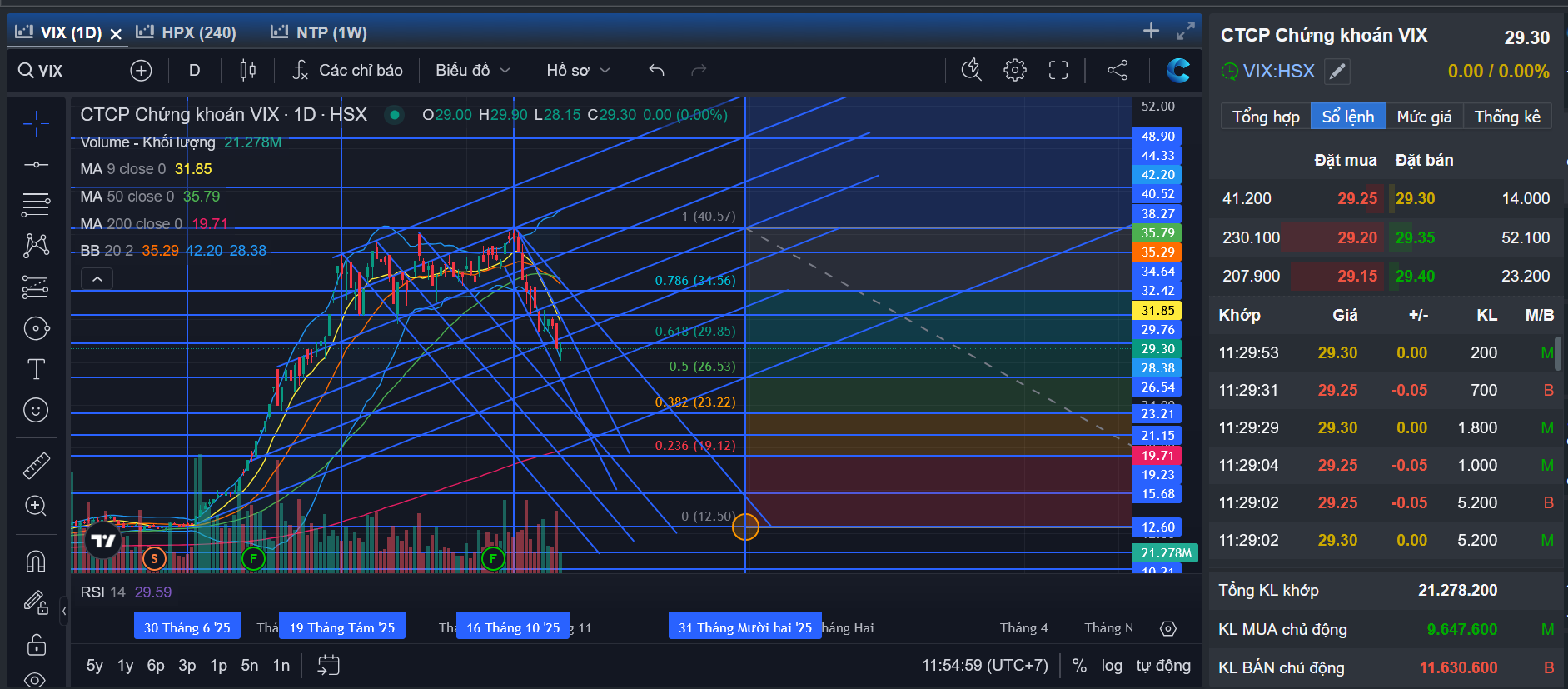Close the VIX (1D) tab
The width and height of the screenshot is (1568, 689).
[x=116, y=33]
